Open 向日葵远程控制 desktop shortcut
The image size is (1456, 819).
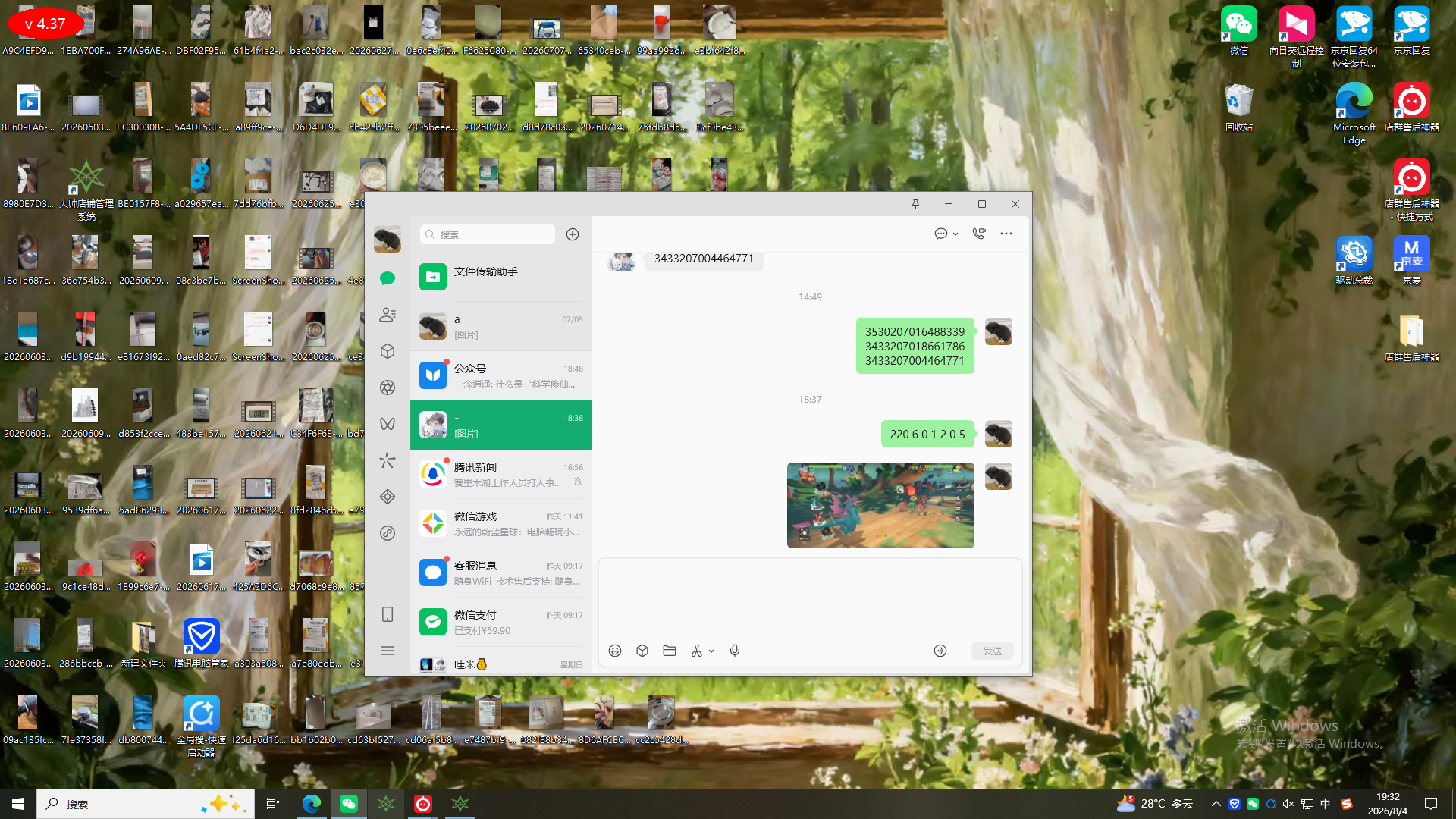tap(1297, 37)
